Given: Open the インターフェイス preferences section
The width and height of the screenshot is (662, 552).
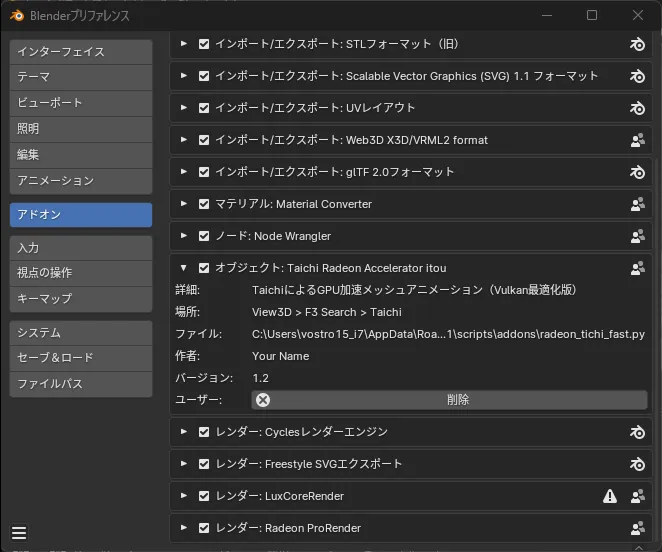Looking at the screenshot, I should pos(81,52).
